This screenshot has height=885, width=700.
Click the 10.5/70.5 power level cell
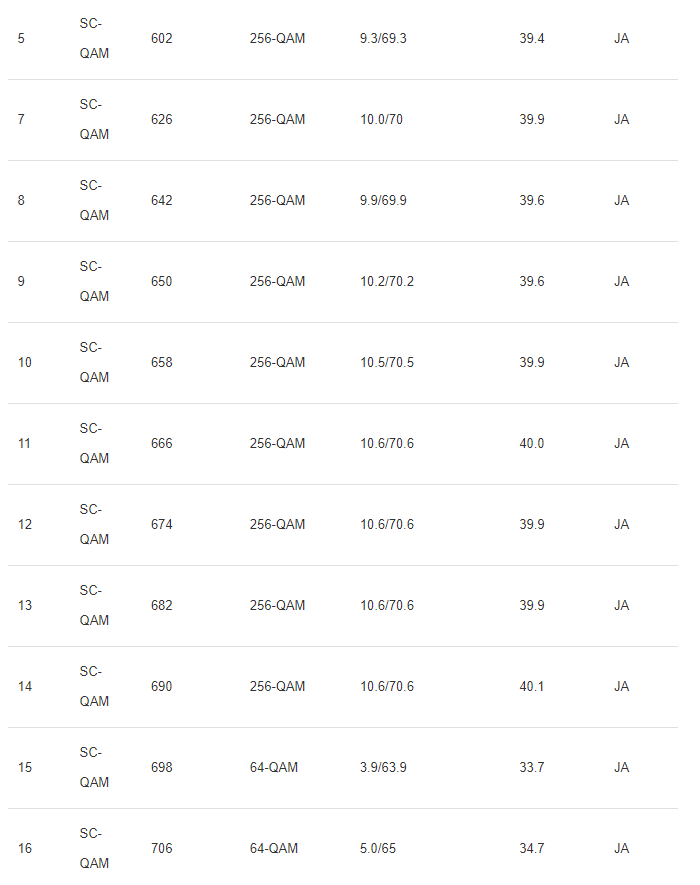click(387, 363)
